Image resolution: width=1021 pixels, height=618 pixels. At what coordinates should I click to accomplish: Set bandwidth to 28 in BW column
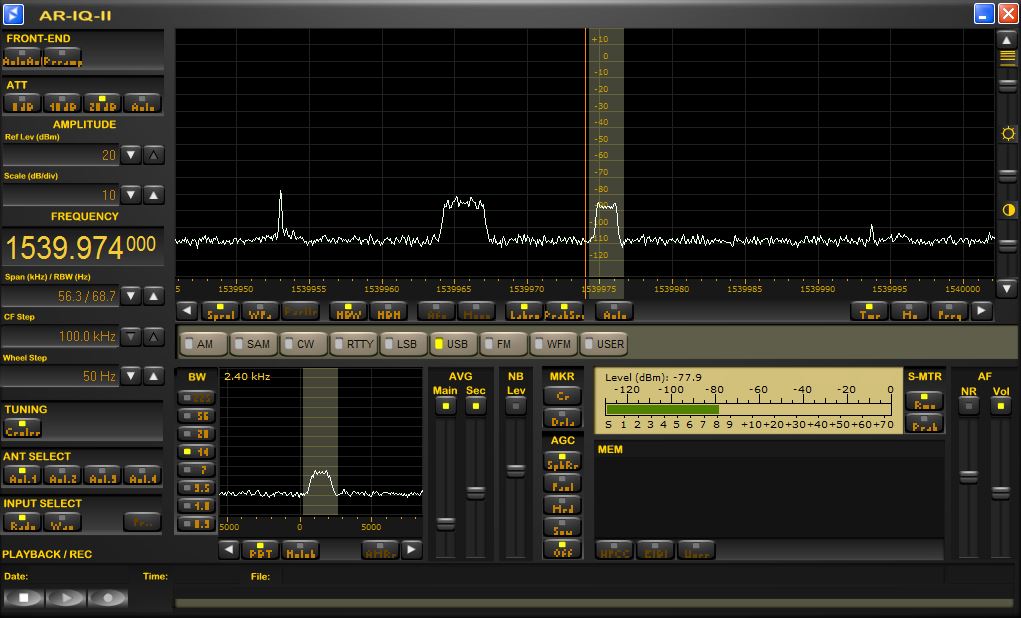[196, 434]
